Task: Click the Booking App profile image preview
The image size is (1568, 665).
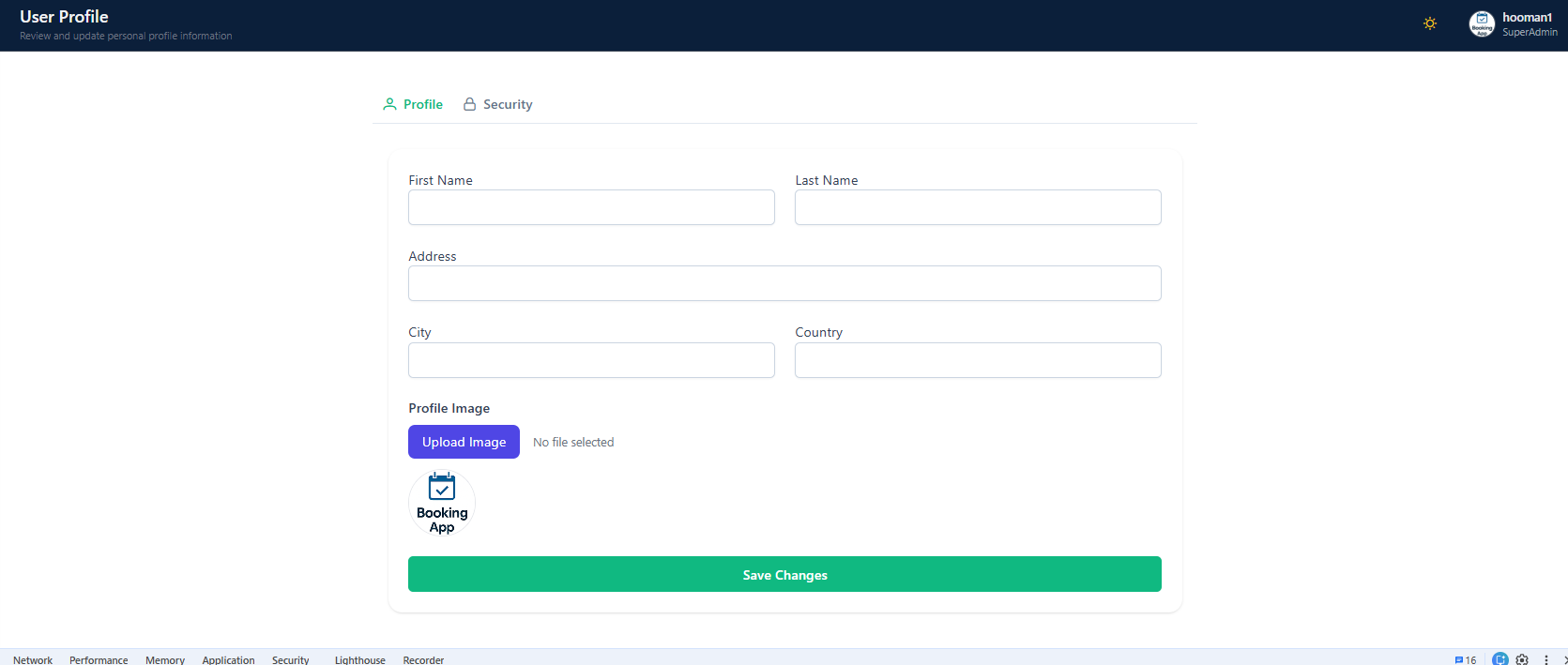Action: click(x=442, y=504)
